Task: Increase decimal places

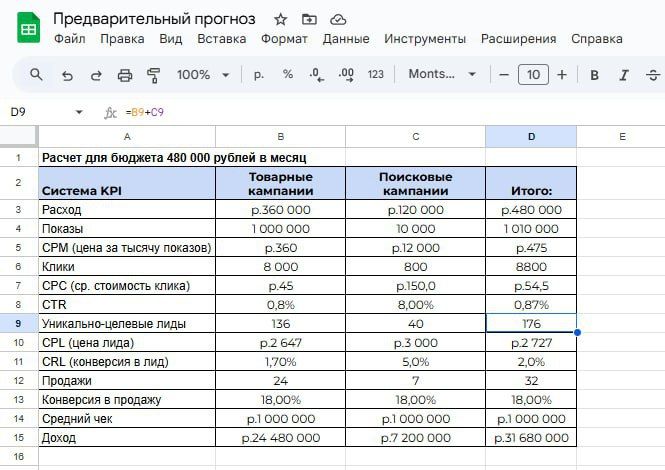Action: click(346, 75)
